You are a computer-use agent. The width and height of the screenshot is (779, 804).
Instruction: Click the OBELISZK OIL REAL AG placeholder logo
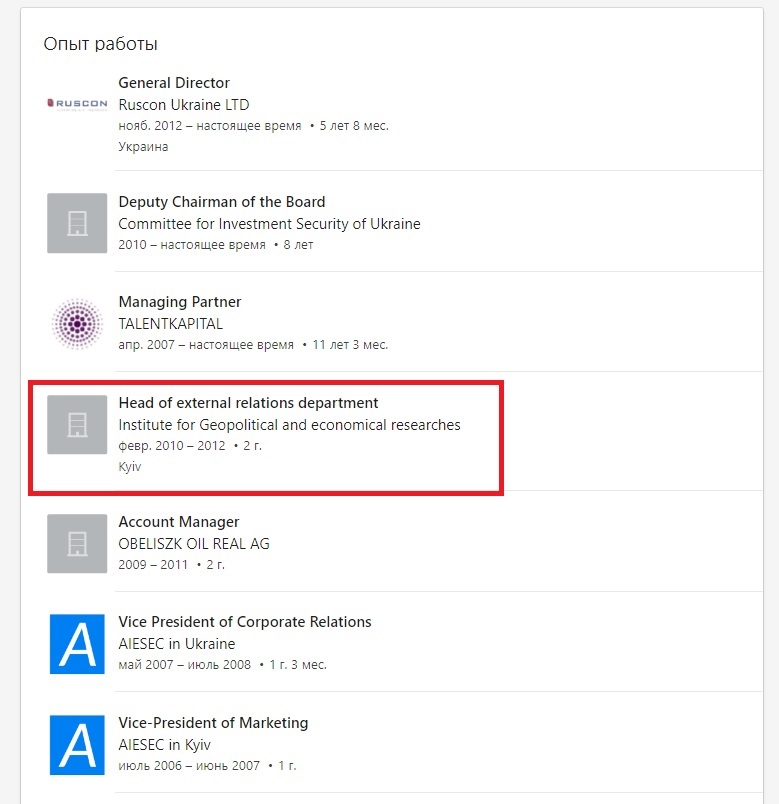pos(77,543)
